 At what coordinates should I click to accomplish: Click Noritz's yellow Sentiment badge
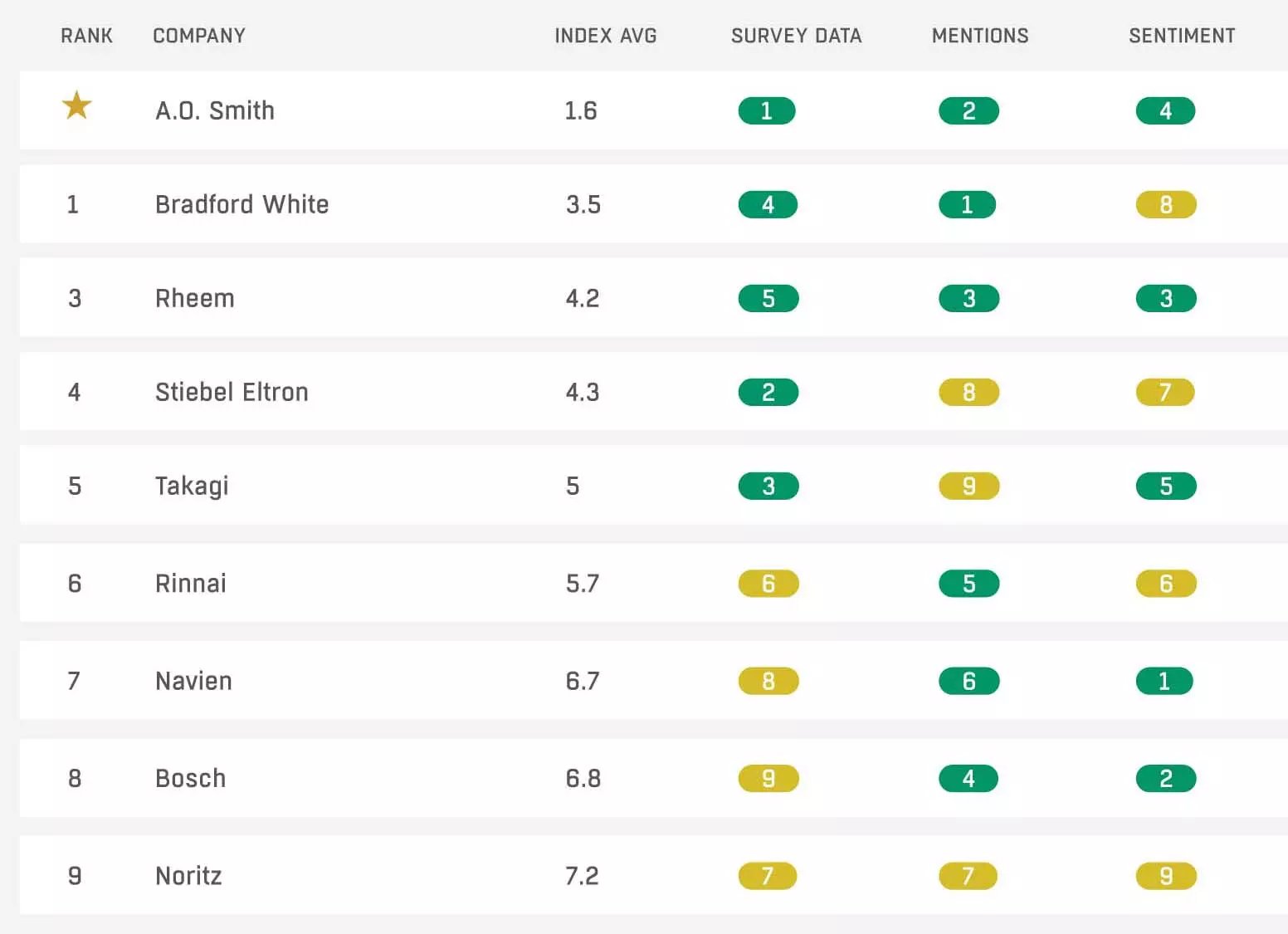click(1166, 875)
